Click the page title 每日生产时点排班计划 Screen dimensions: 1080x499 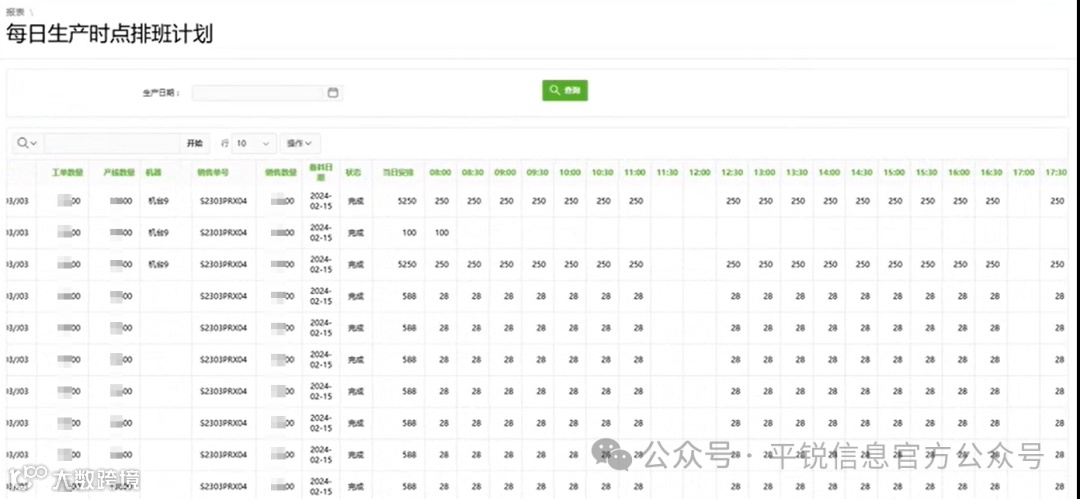click(x=110, y=34)
